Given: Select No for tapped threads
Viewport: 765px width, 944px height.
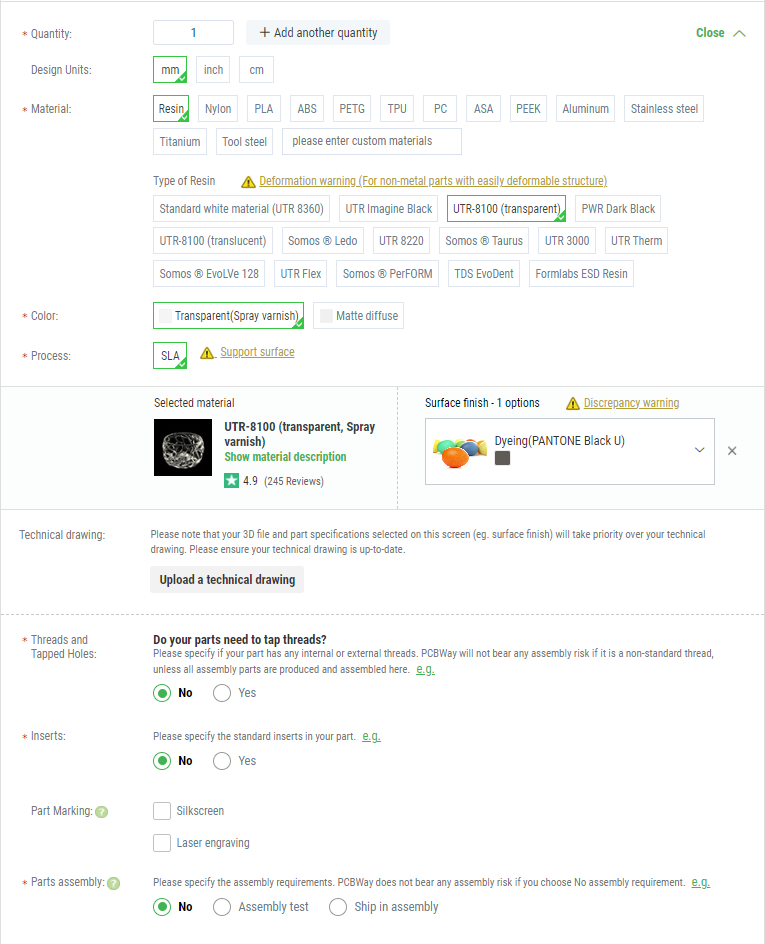Looking at the screenshot, I should (162, 693).
